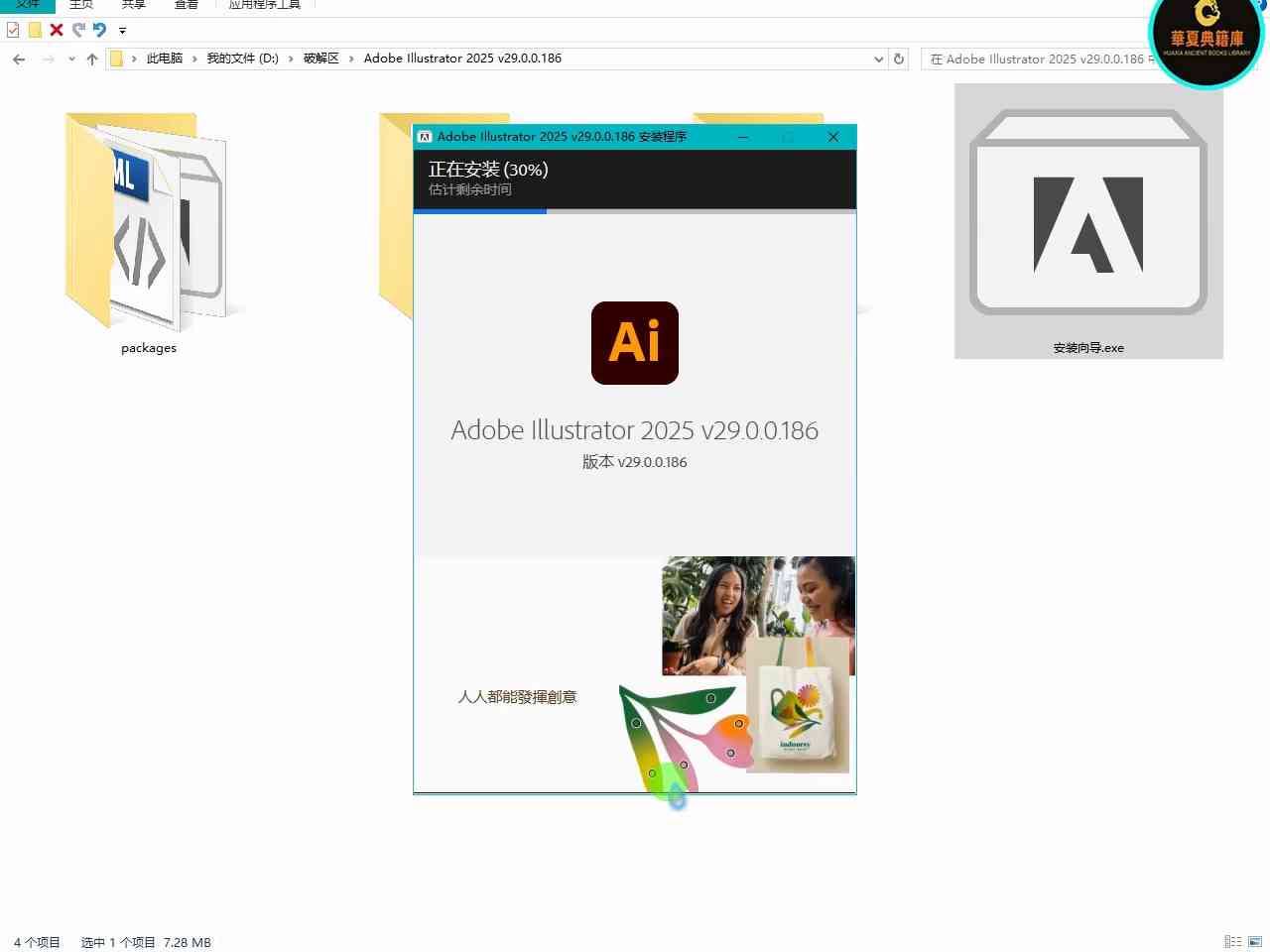Click the New folder icon in quick access toolbar
The width and height of the screenshot is (1270, 952).
[35, 30]
